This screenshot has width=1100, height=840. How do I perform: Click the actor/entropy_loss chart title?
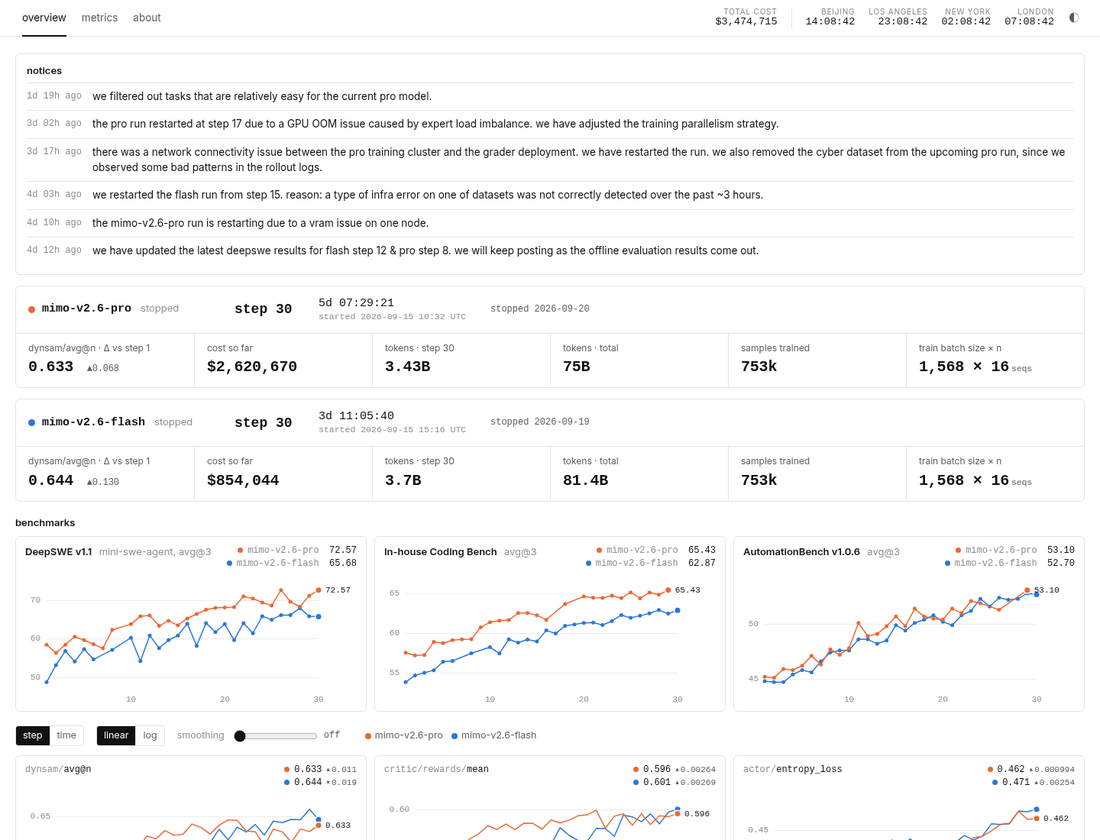(x=793, y=769)
